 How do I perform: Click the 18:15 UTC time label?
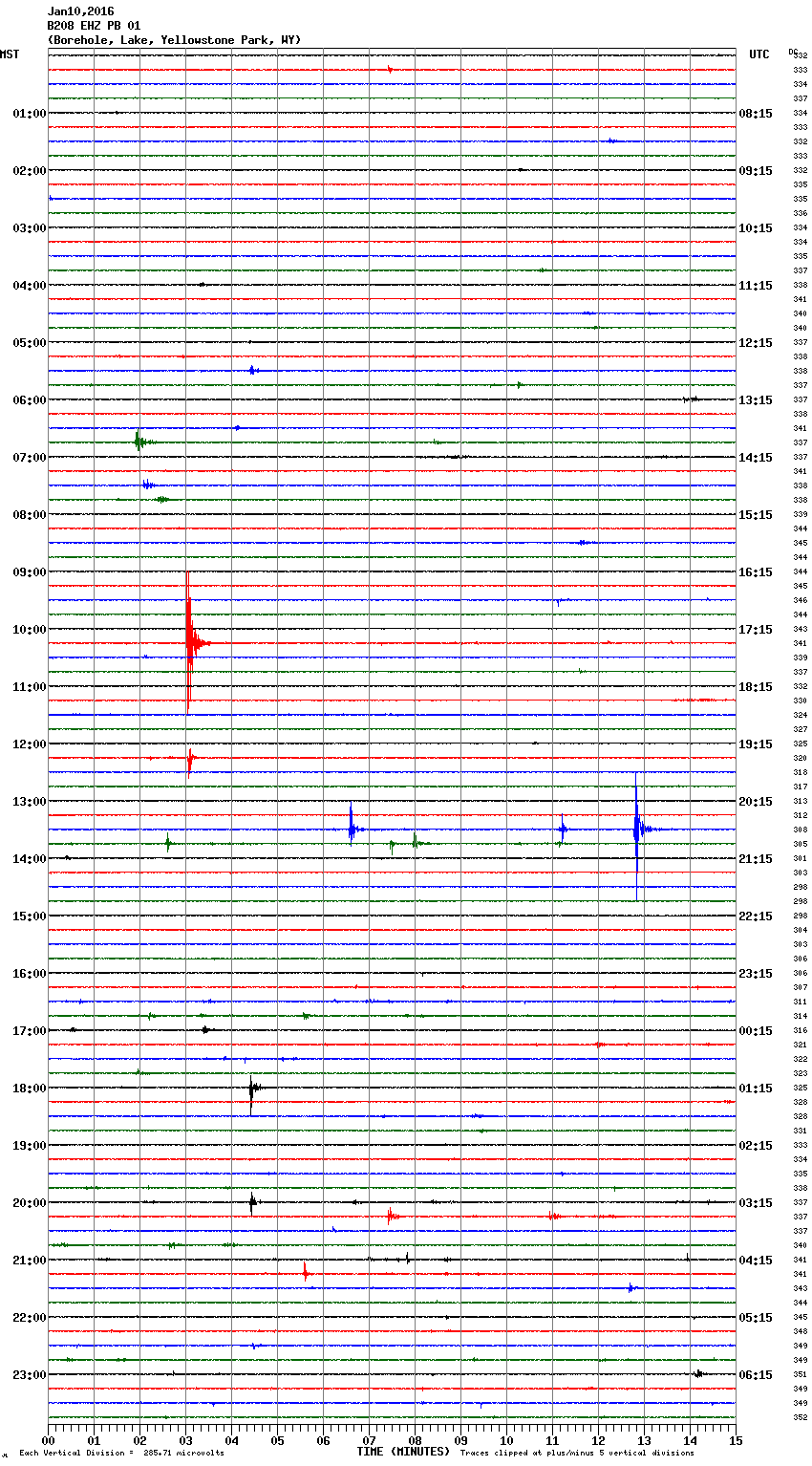[756, 687]
